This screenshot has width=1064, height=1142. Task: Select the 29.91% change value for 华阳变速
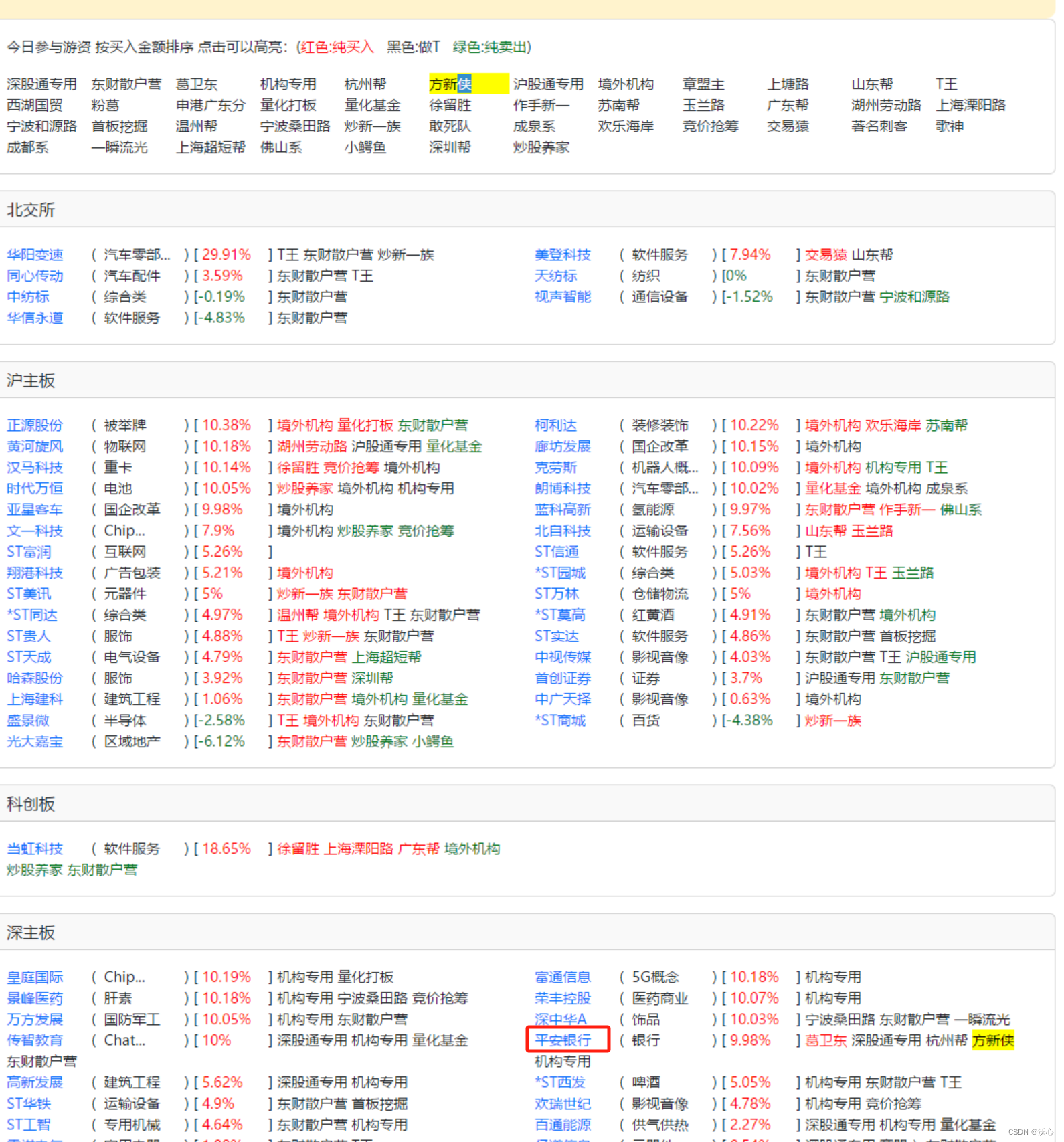point(226,255)
